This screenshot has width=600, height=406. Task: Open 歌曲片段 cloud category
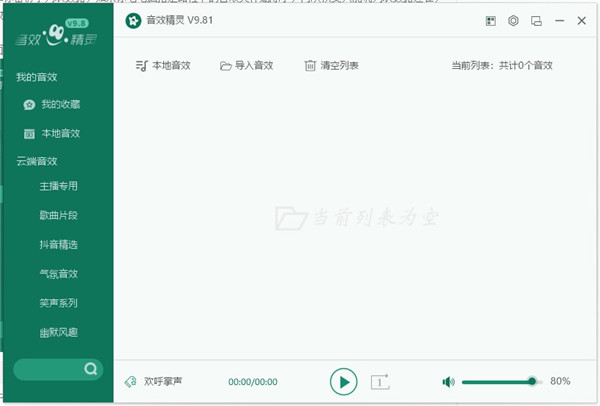[x=58, y=215]
